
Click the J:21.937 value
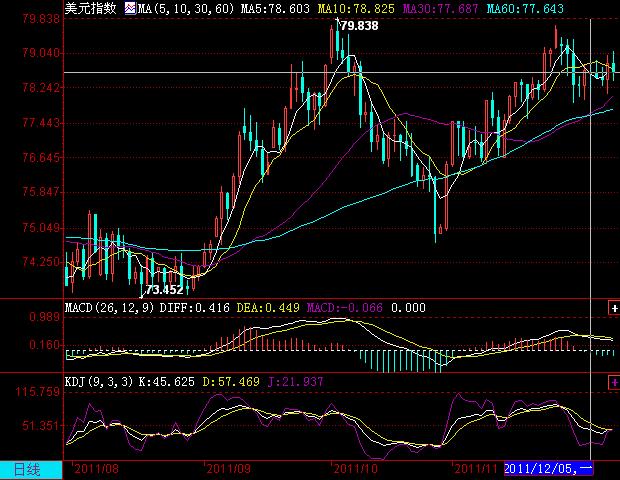[x=296, y=382]
